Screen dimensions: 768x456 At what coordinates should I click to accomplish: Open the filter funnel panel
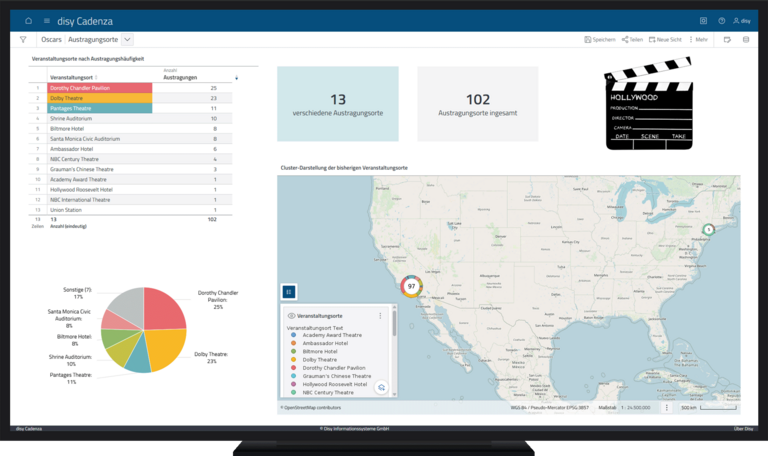coord(23,40)
